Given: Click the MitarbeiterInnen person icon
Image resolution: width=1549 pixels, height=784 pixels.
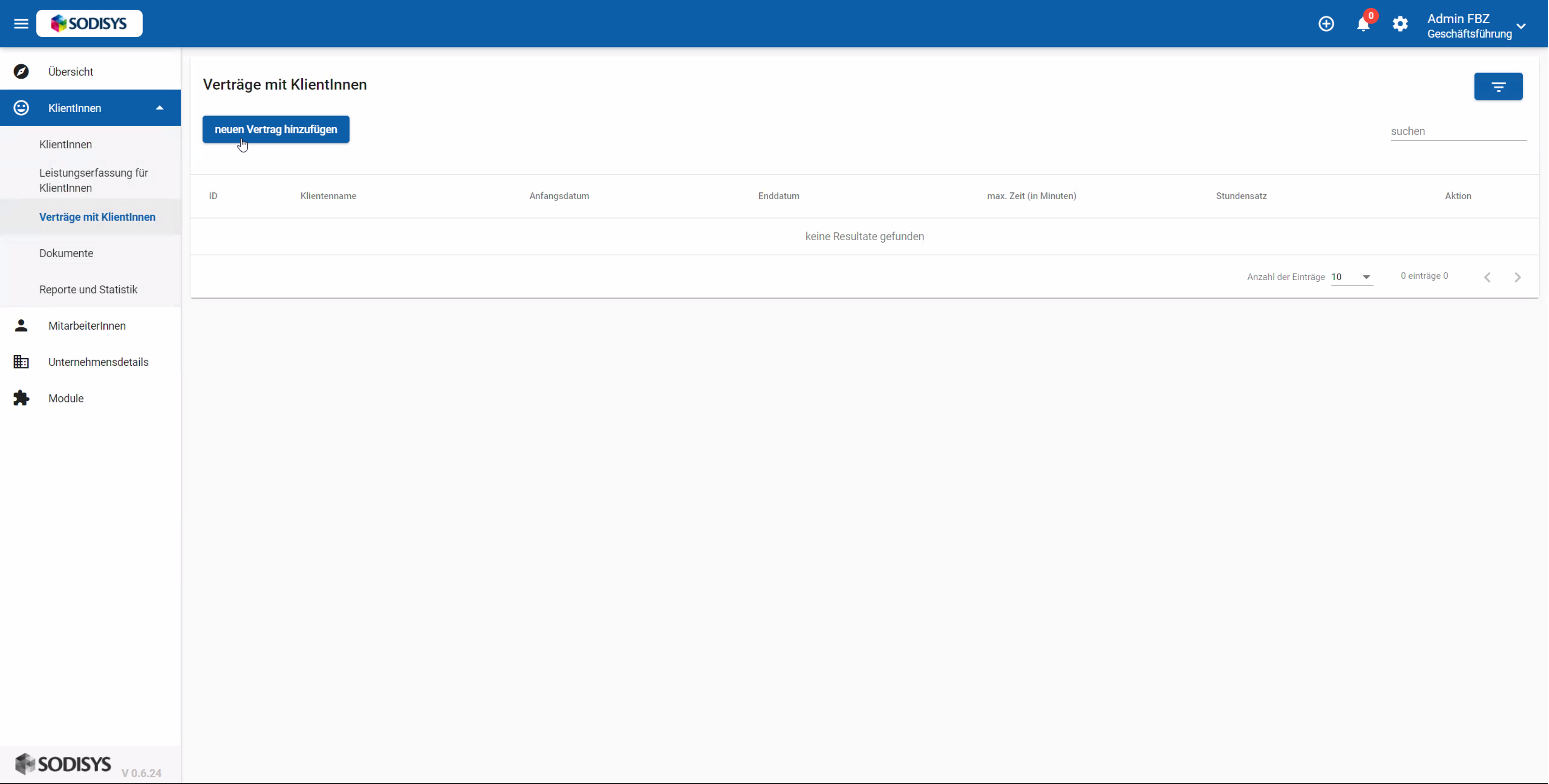Looking at the screenshot, I should pos(21,325).
